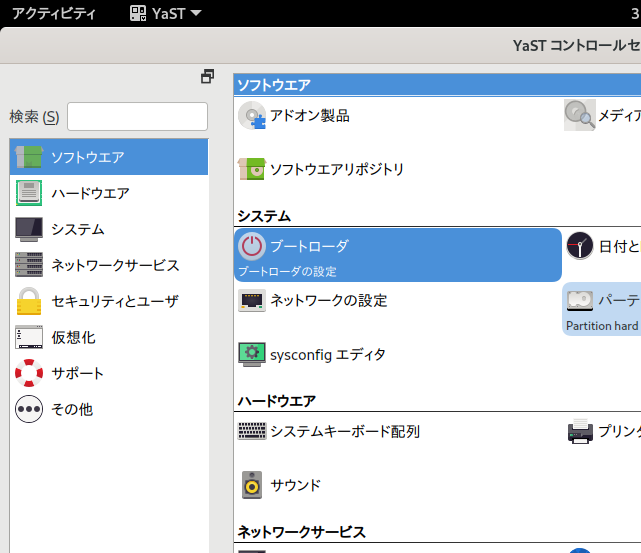Viewport: 641px width, 553px height.
Task: Open the プリンタ printer icon
Action: (580, 431)
